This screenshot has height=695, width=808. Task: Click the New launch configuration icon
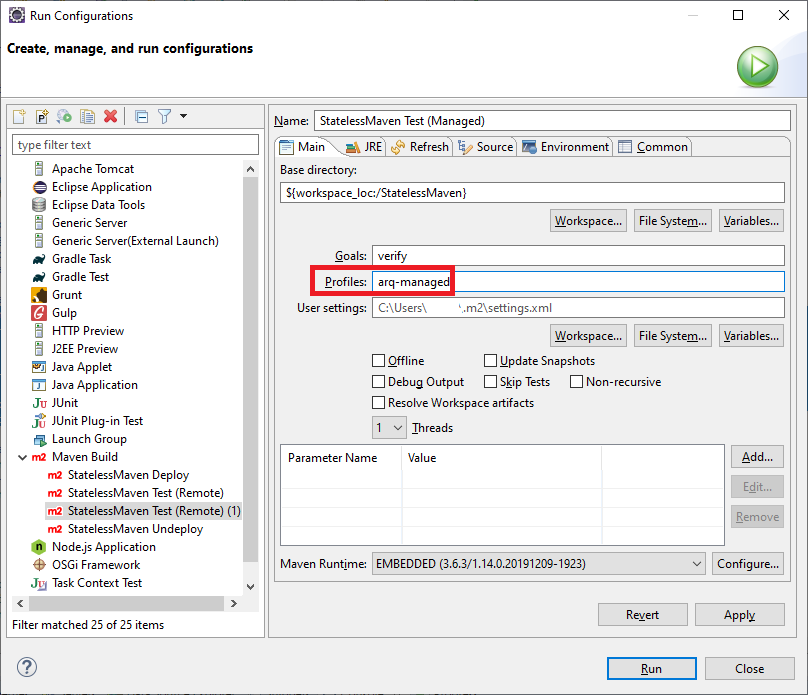coord(19,117)
